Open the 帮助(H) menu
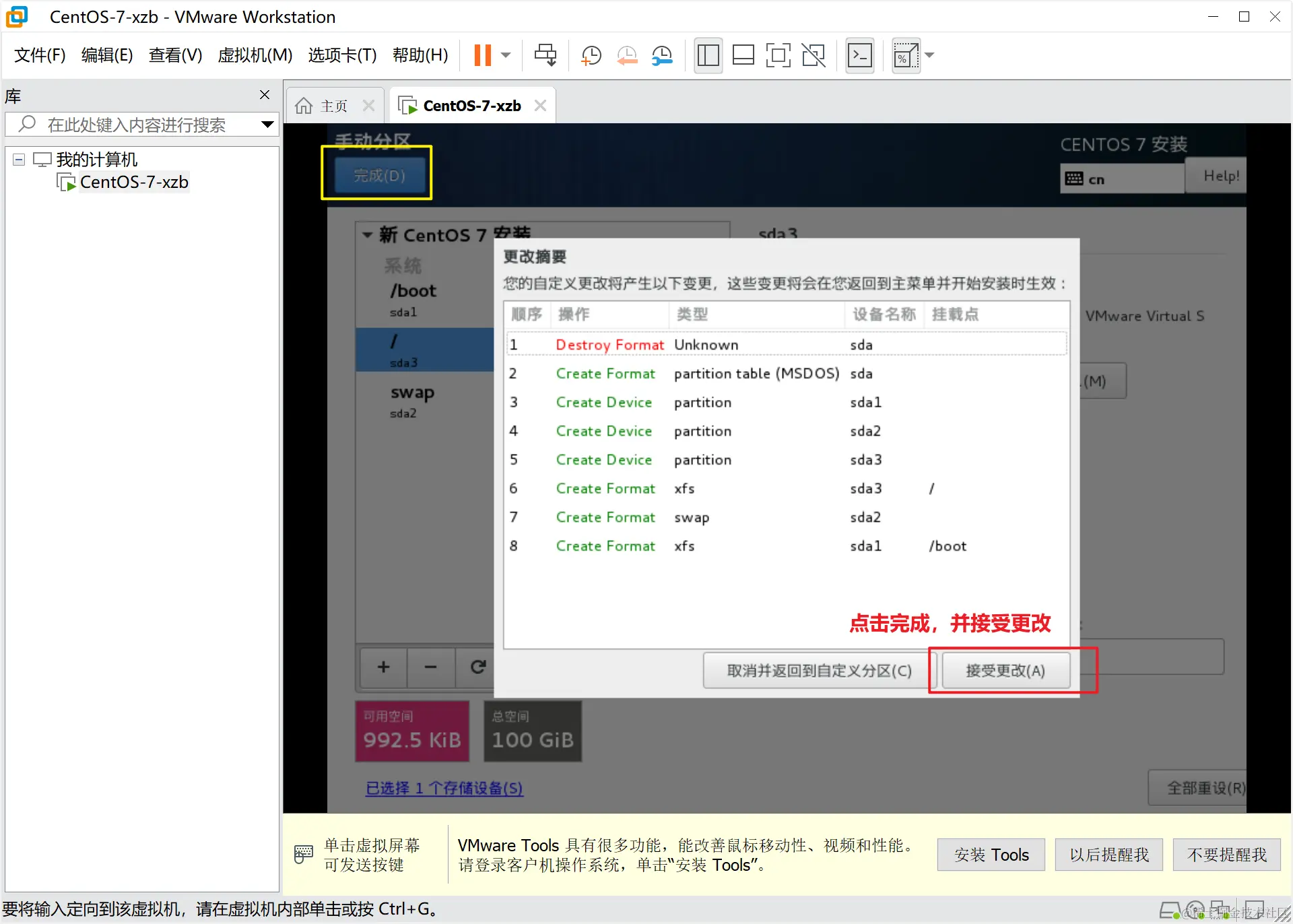1293x924 pixels. [420, 55]
